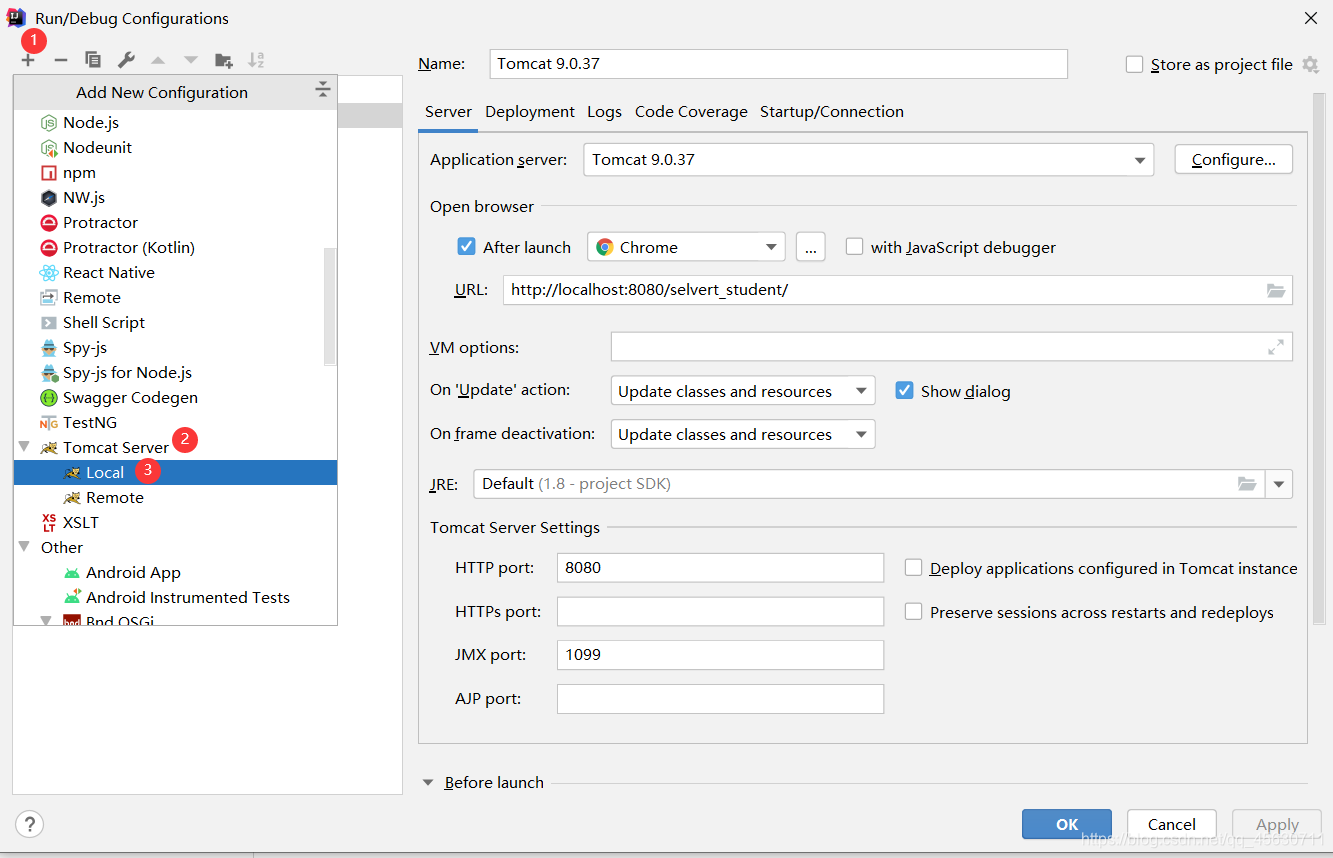Click the browser ellipsis button
Viewport: 1333px width, 858px height.
(x=811, y=247)
